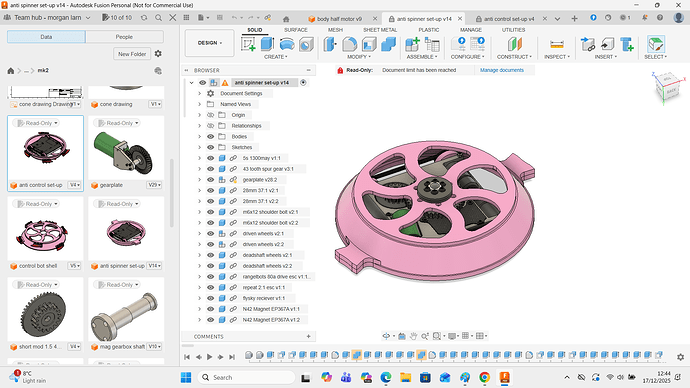Select the Press Pull modify tool
Screen dimensions: 690x388
pos(330,44)
